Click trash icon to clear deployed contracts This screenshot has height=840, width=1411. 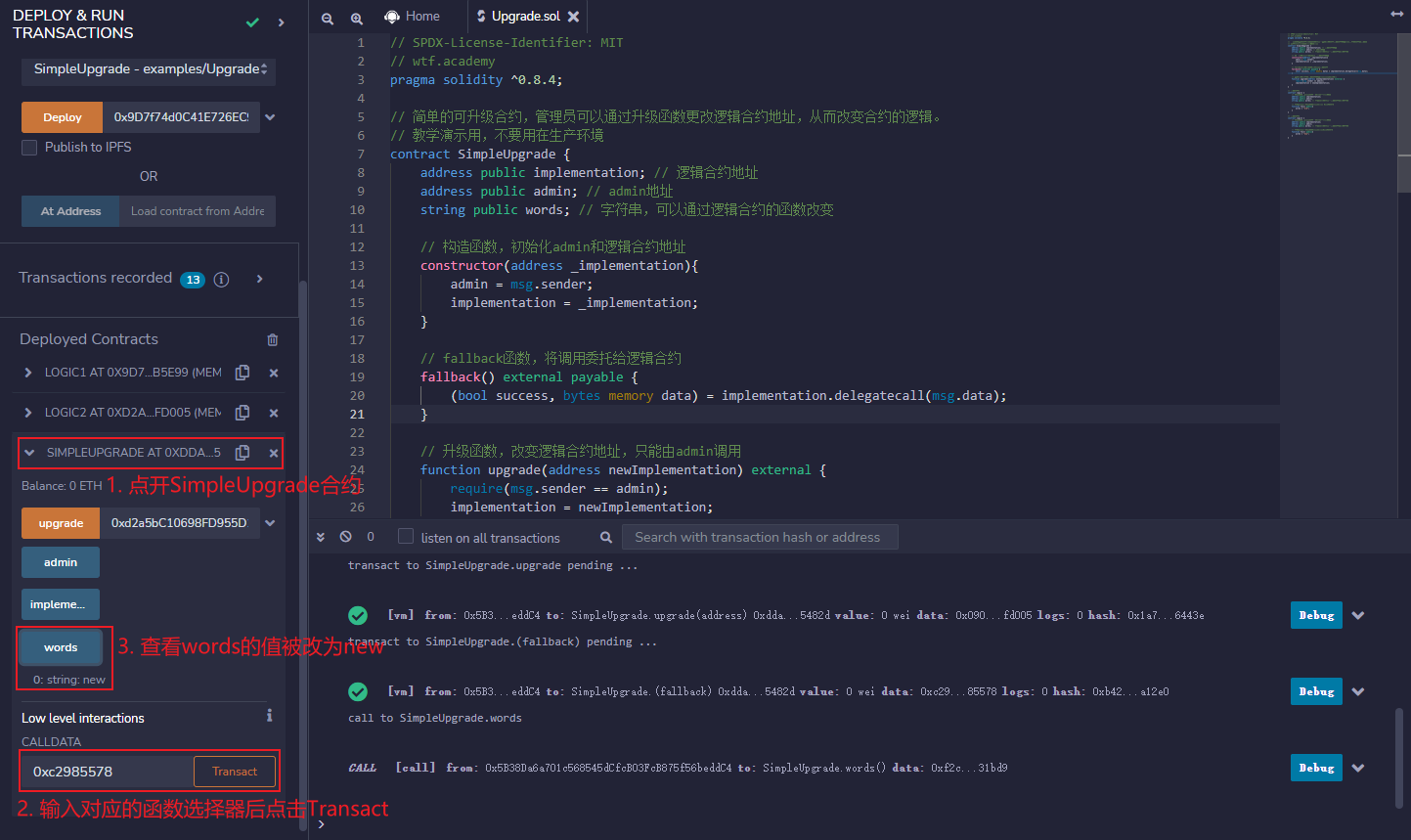pos(273,339)
